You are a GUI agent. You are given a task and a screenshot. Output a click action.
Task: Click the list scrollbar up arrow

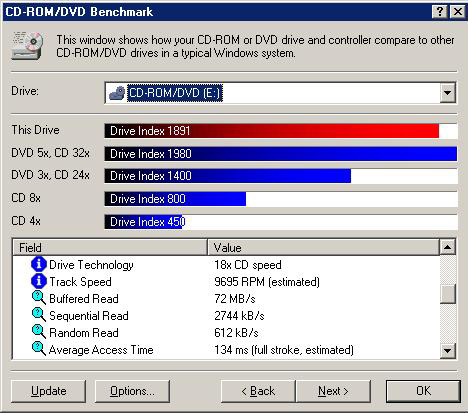click(x=447, y=247)
